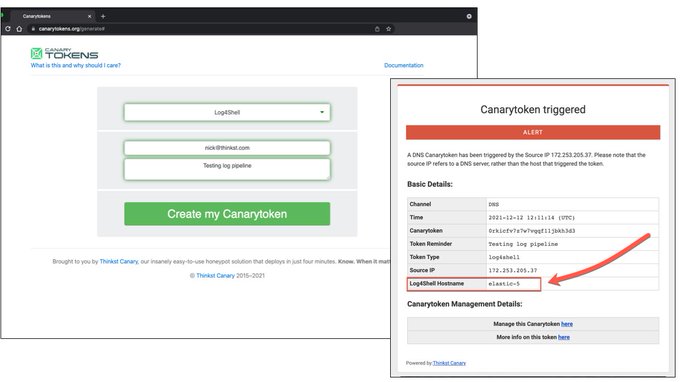Follow 'here' link for more token info

click(x=564, y=337)
